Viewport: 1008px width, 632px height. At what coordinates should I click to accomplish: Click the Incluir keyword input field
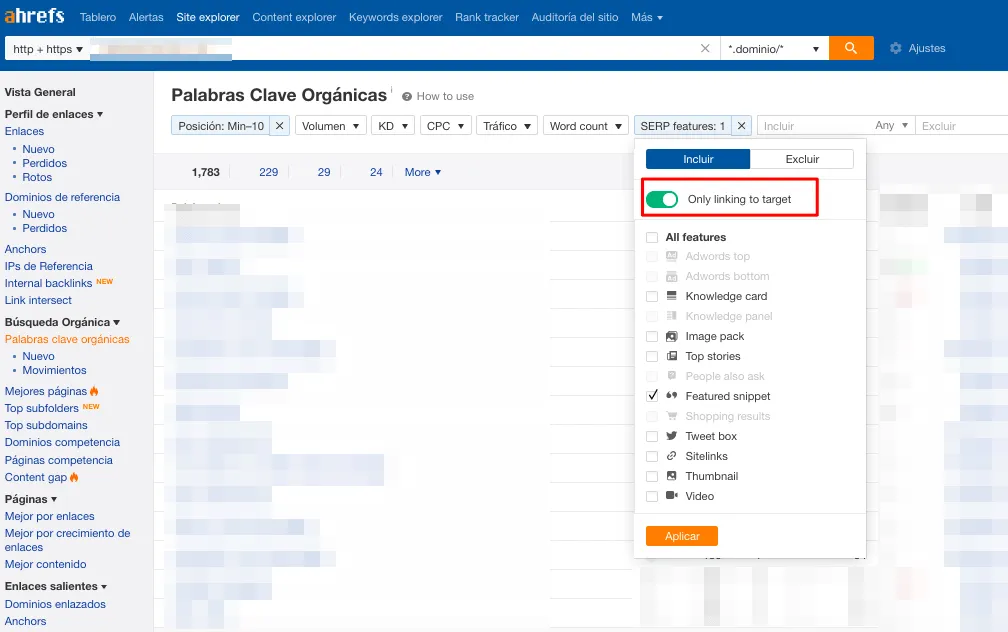point(814,126)
